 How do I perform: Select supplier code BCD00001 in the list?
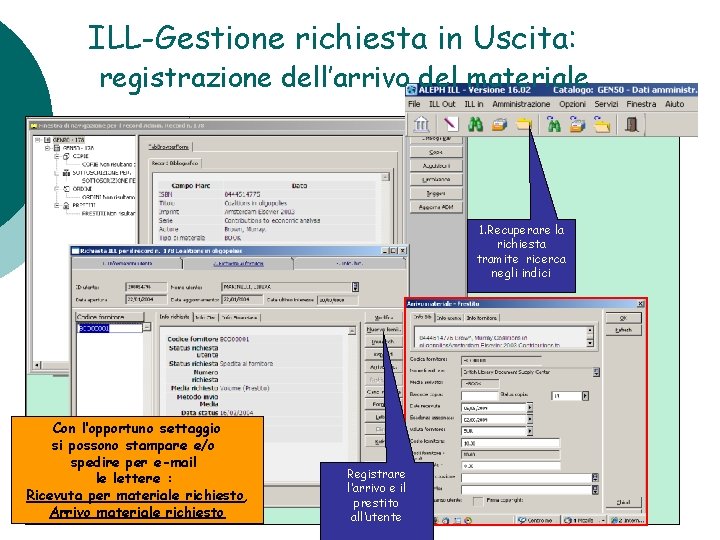point(110,328)
